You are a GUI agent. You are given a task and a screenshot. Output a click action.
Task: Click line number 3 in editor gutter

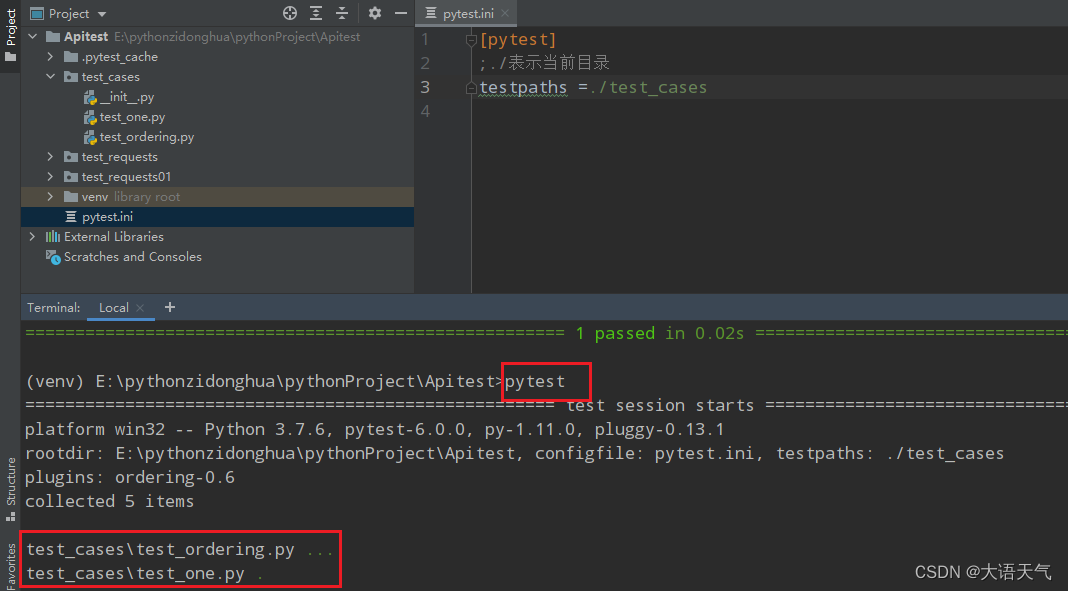(425, 87)
